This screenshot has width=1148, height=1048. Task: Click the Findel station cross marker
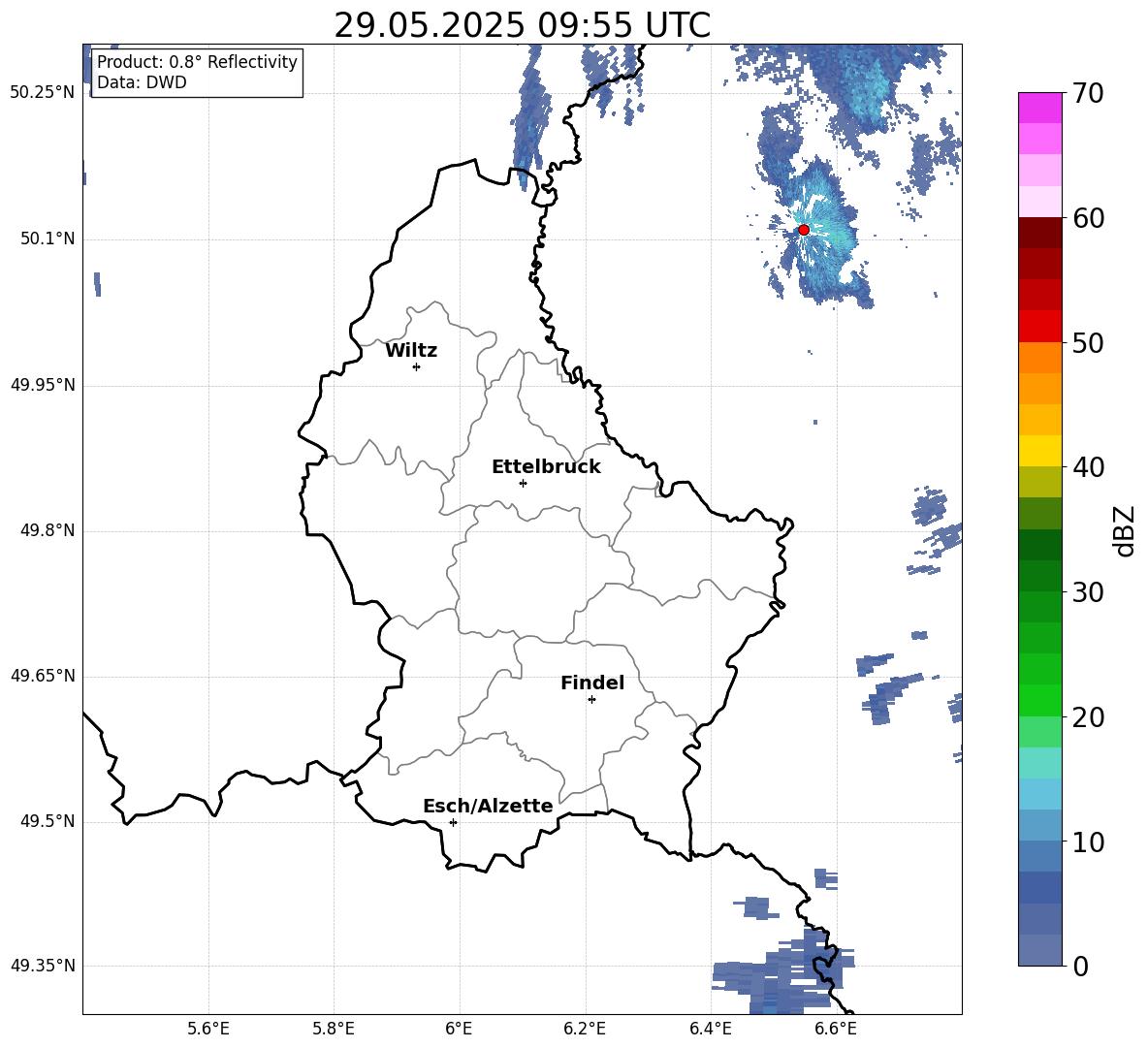591,700
